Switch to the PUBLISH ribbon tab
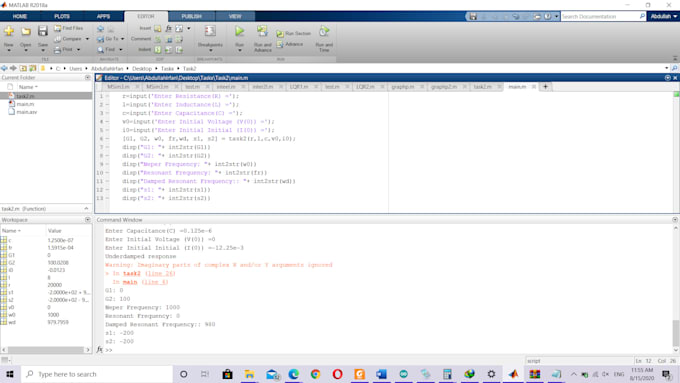The height and width of the screenshot is (383, 680). click(x=191, y=16)
